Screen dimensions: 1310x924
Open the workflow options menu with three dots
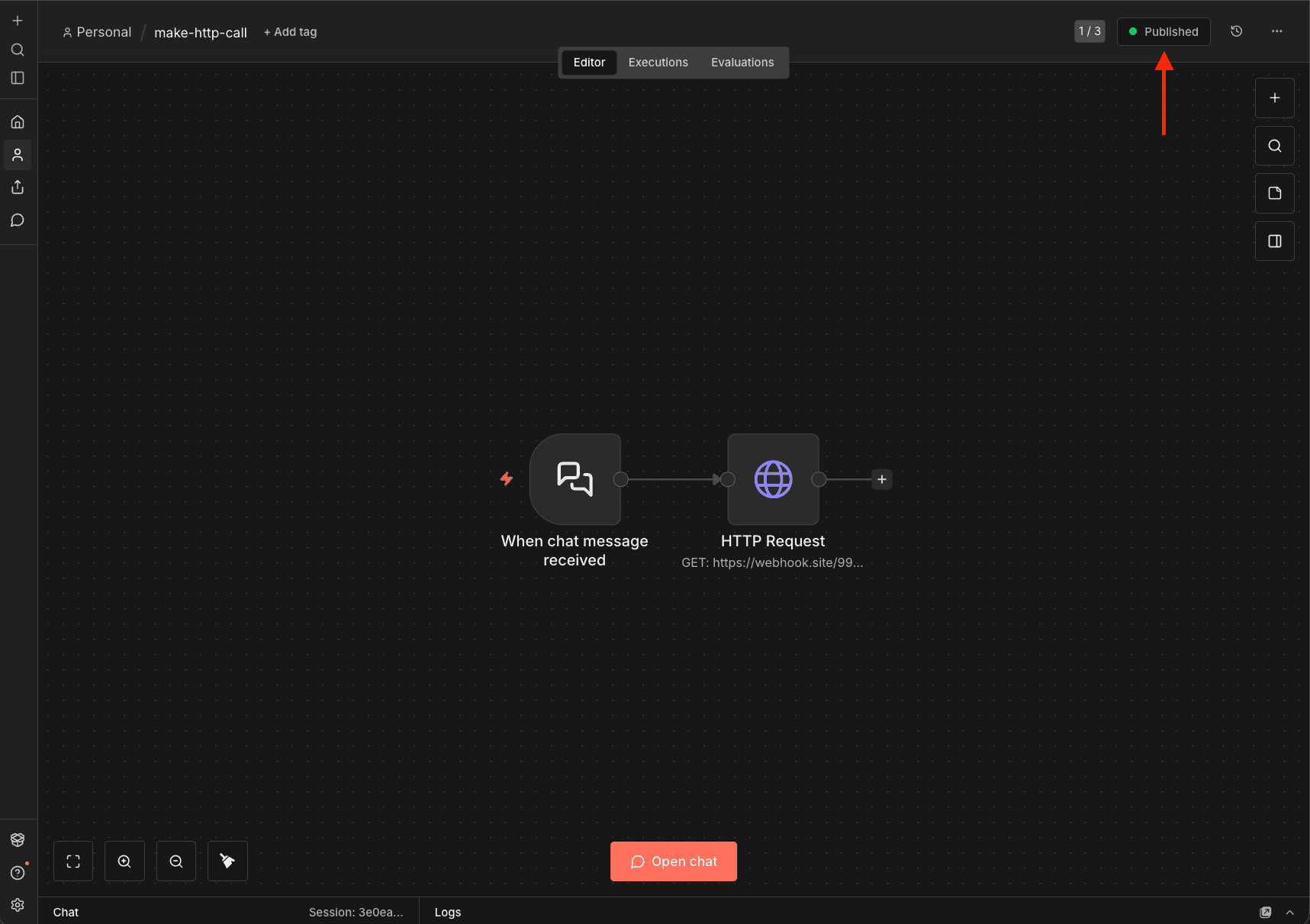[1278, 31]
